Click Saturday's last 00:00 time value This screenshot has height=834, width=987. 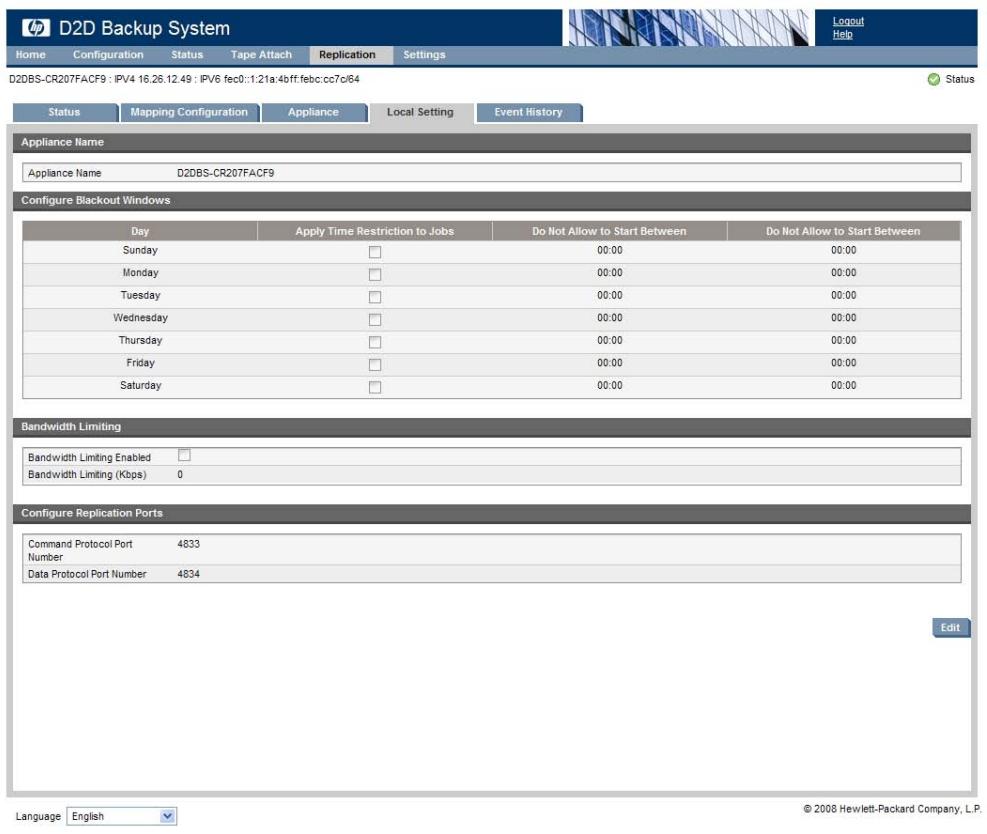(843, 385)
